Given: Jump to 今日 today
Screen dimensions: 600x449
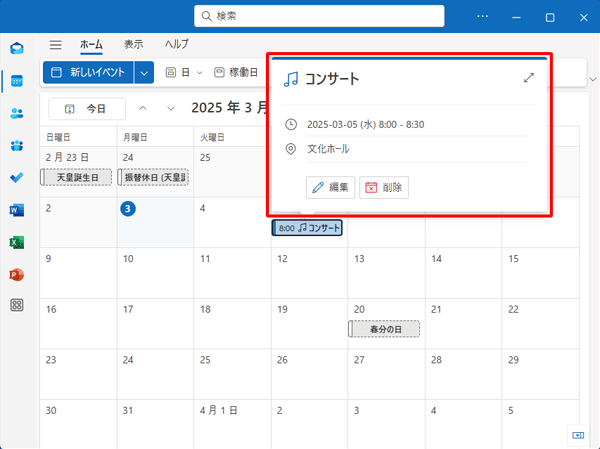Looking at the screenshot, I should [x=87, y=109].
